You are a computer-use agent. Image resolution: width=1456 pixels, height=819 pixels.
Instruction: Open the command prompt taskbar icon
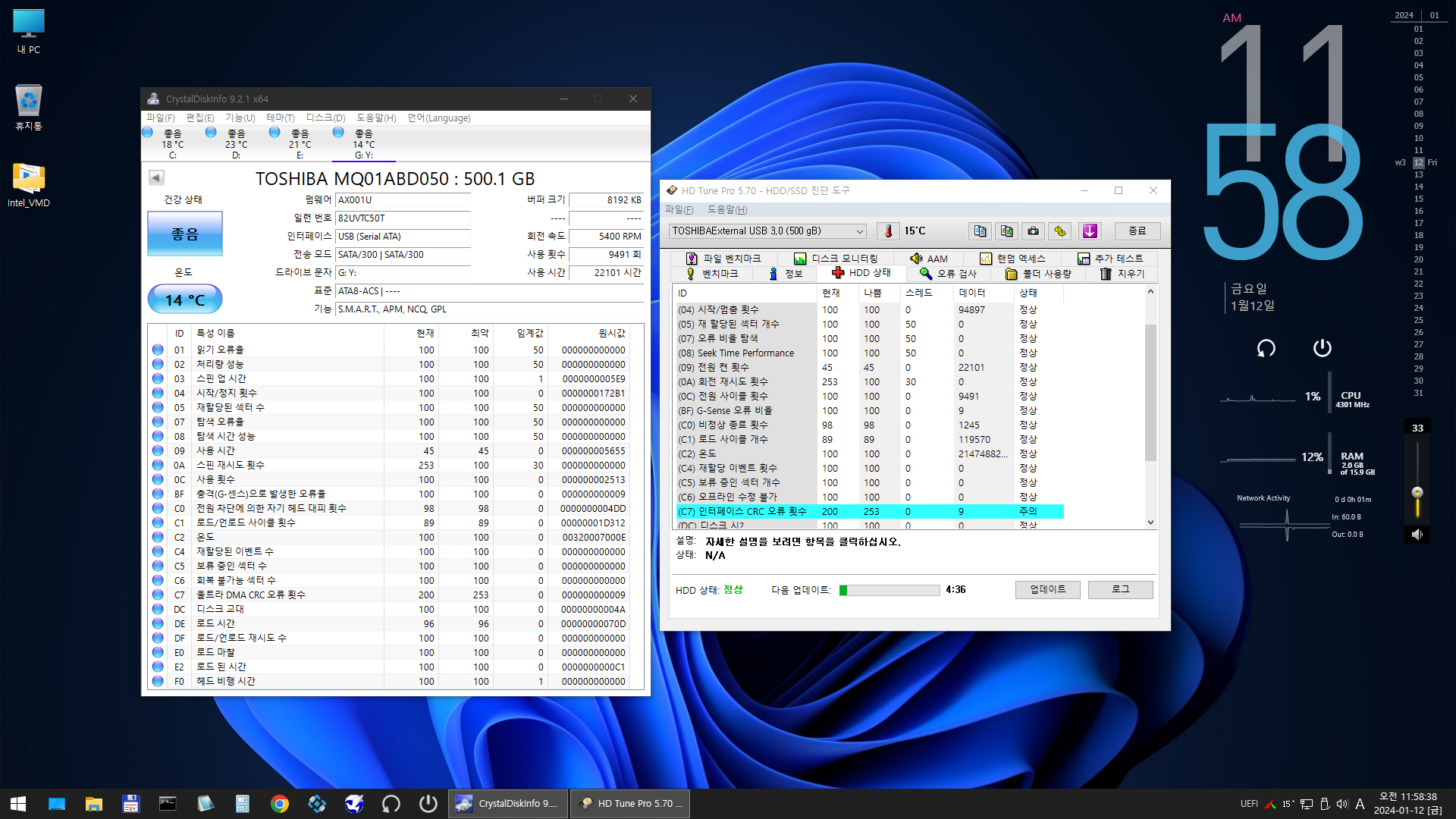pyautogui.click(x=168, y=804)
